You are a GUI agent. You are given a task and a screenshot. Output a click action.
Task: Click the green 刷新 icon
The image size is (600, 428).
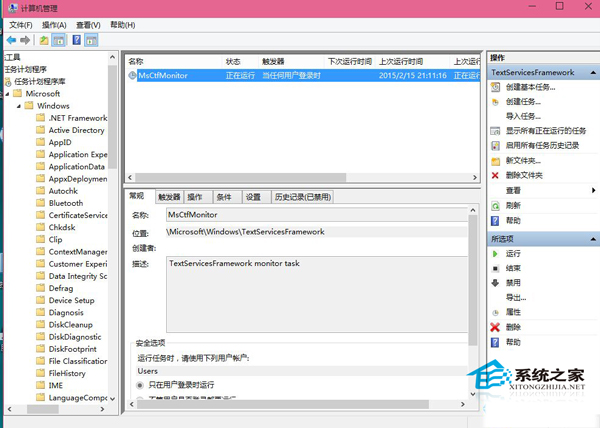tap(495, 206)
